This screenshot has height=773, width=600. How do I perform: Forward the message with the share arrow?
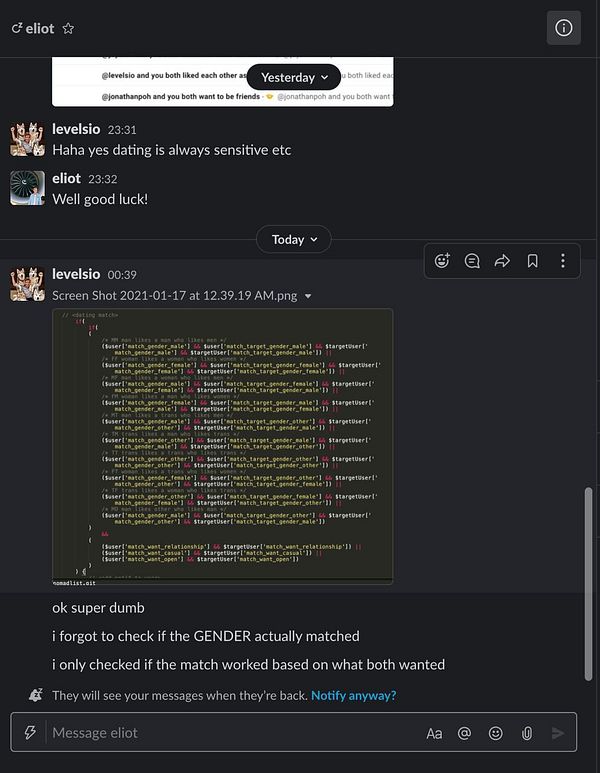(502, 260)
